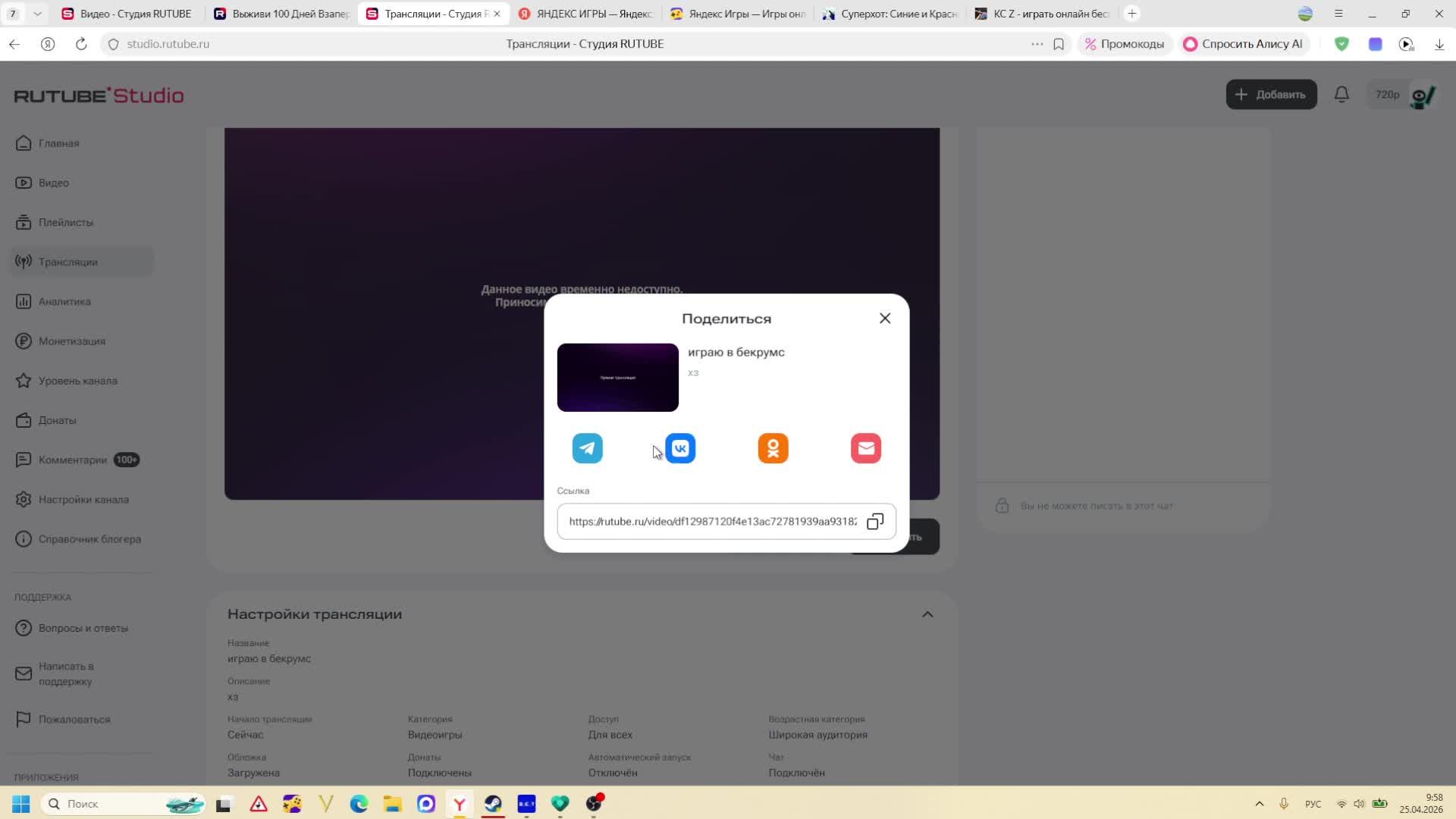Share via VK icon
The width and height of the screenshot is (1456, 819).
pos(680,448)
